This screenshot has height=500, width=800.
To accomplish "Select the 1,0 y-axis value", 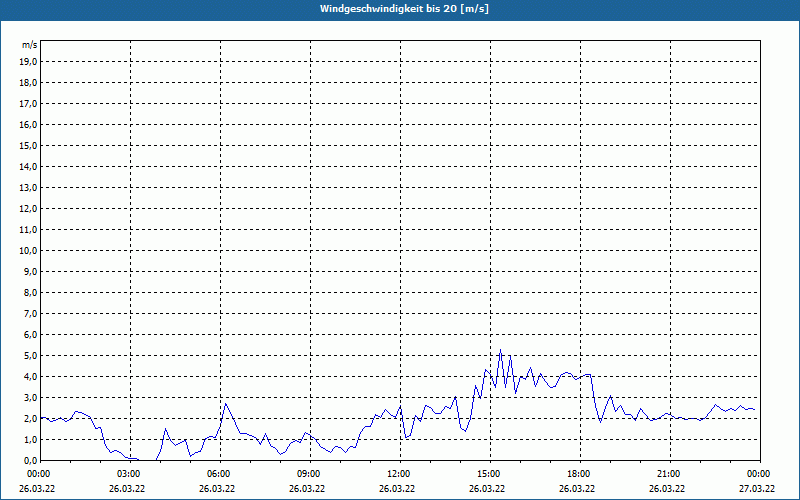I will 30,439.
